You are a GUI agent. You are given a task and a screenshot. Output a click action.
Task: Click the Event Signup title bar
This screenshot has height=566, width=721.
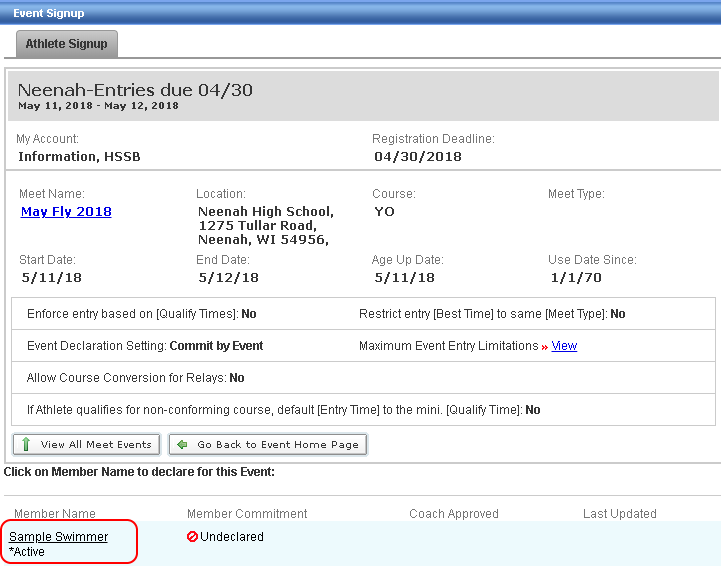point(48,13)
